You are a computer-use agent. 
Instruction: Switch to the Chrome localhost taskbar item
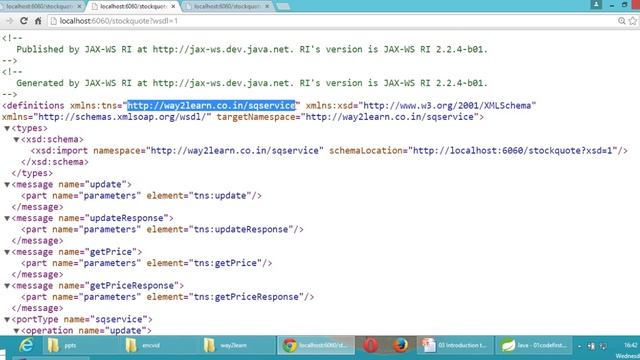tap(316, 345)
